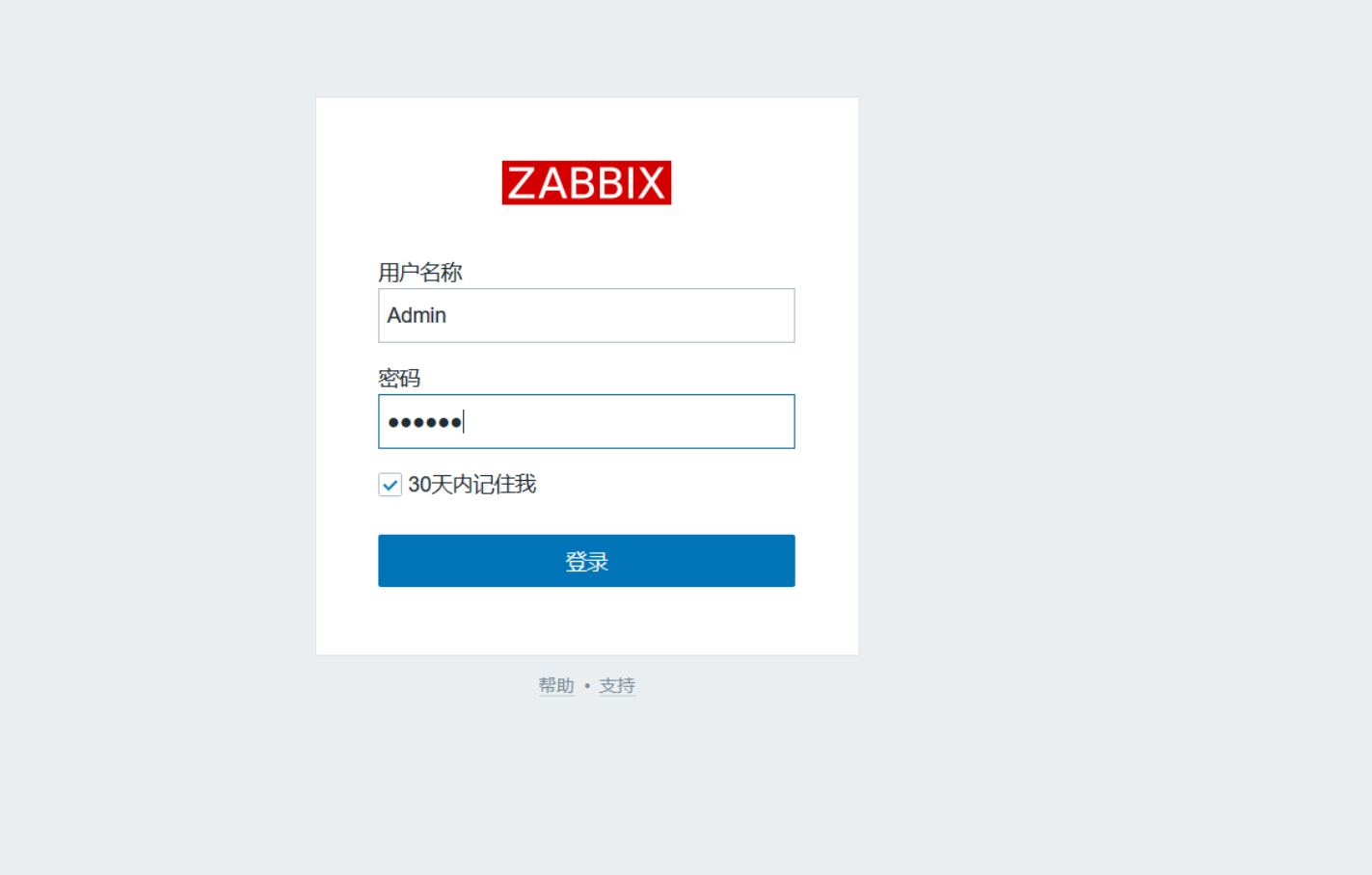Click the 密码 label
Screen dimensions: 1372x875
click(399, 378)
